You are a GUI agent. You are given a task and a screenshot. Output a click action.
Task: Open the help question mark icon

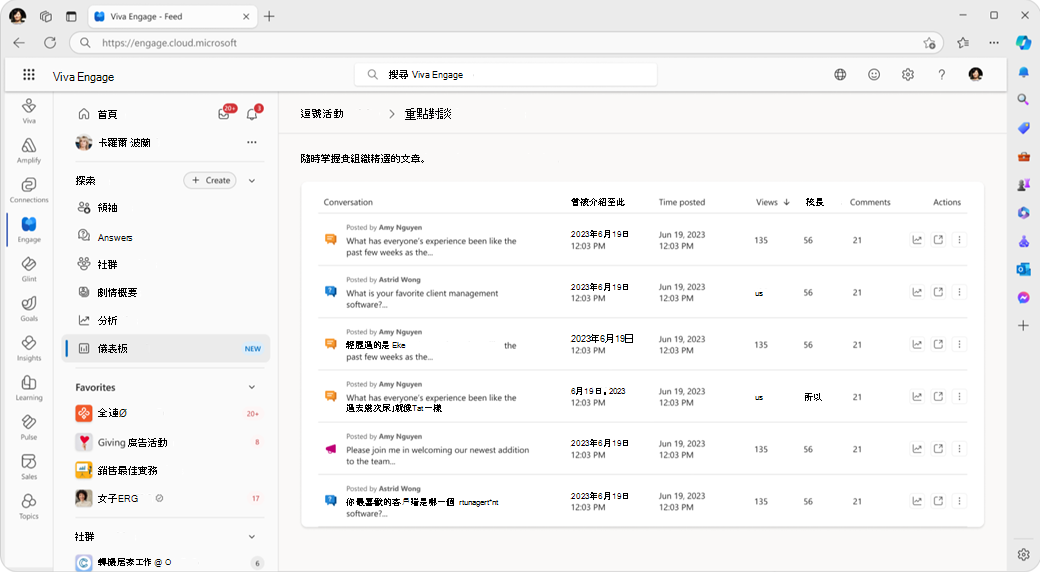pyautogui.click(x=942, y=74)
